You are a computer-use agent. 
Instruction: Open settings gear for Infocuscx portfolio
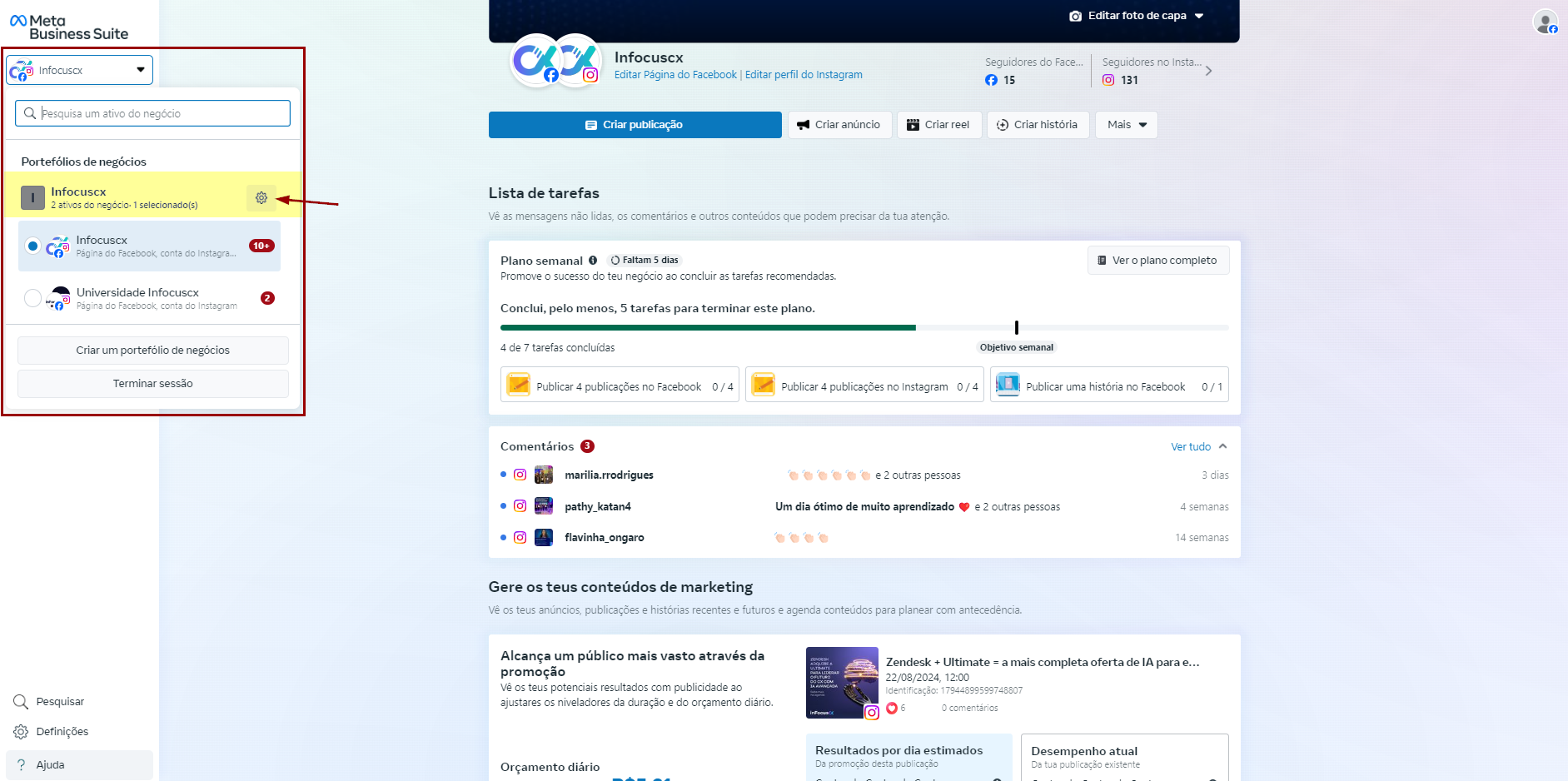click(261, 198)
